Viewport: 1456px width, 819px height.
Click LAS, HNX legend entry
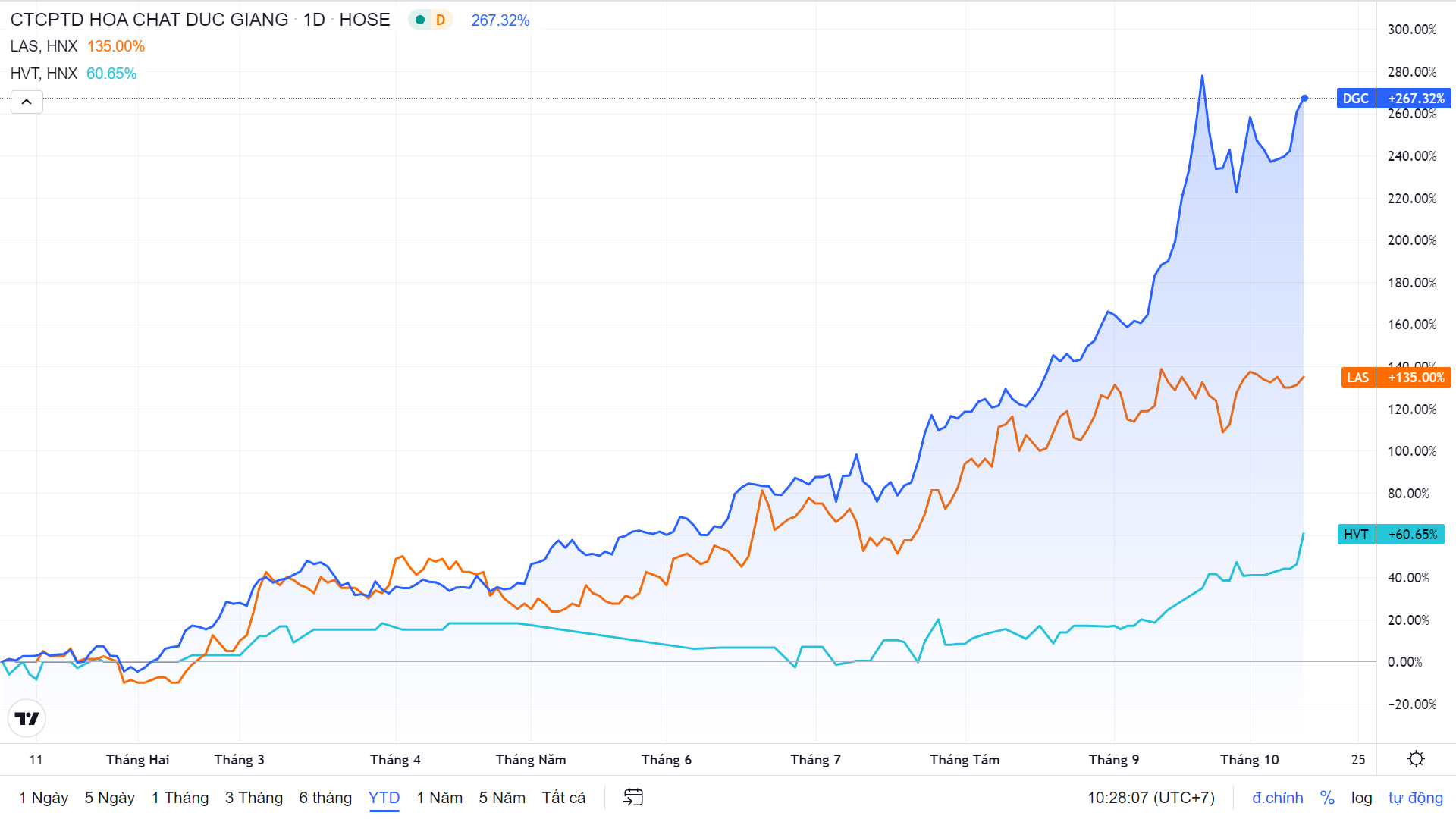tap(44, 46)
